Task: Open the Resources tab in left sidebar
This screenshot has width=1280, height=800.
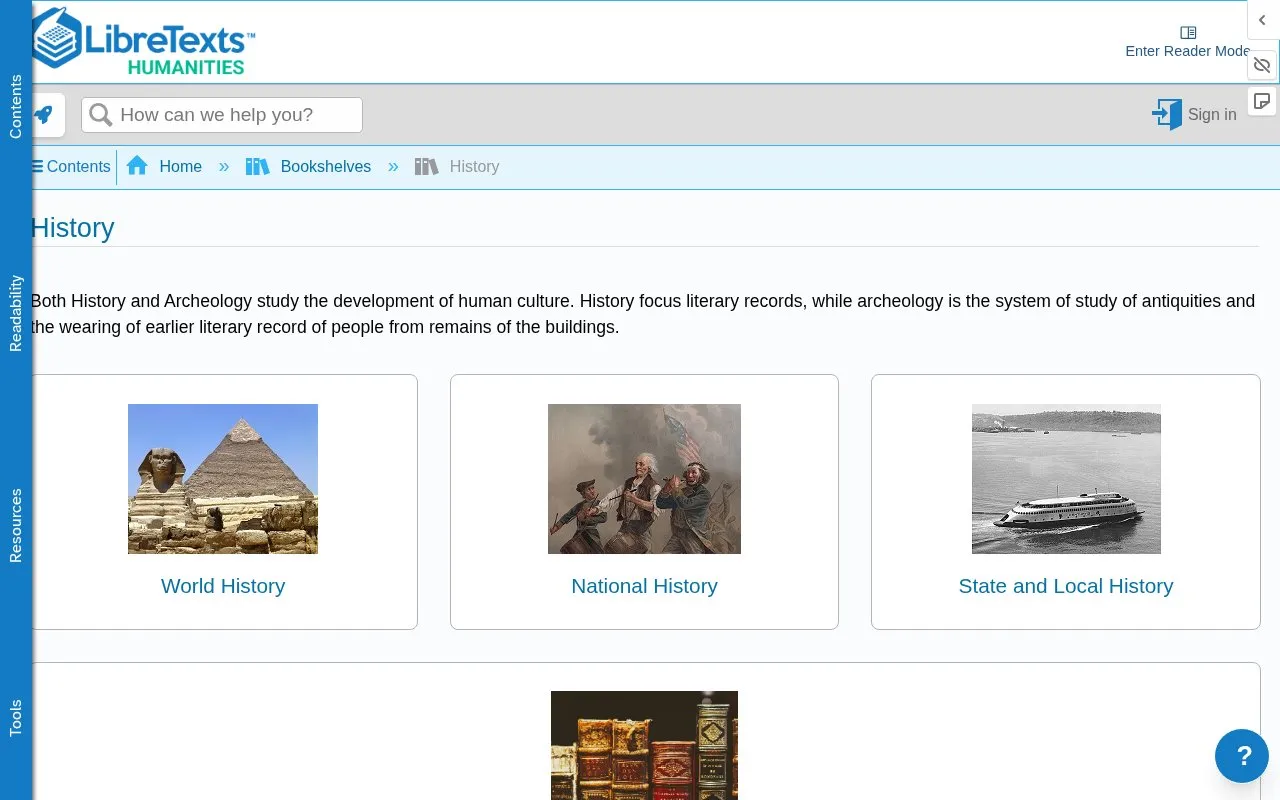Action: 15,526
